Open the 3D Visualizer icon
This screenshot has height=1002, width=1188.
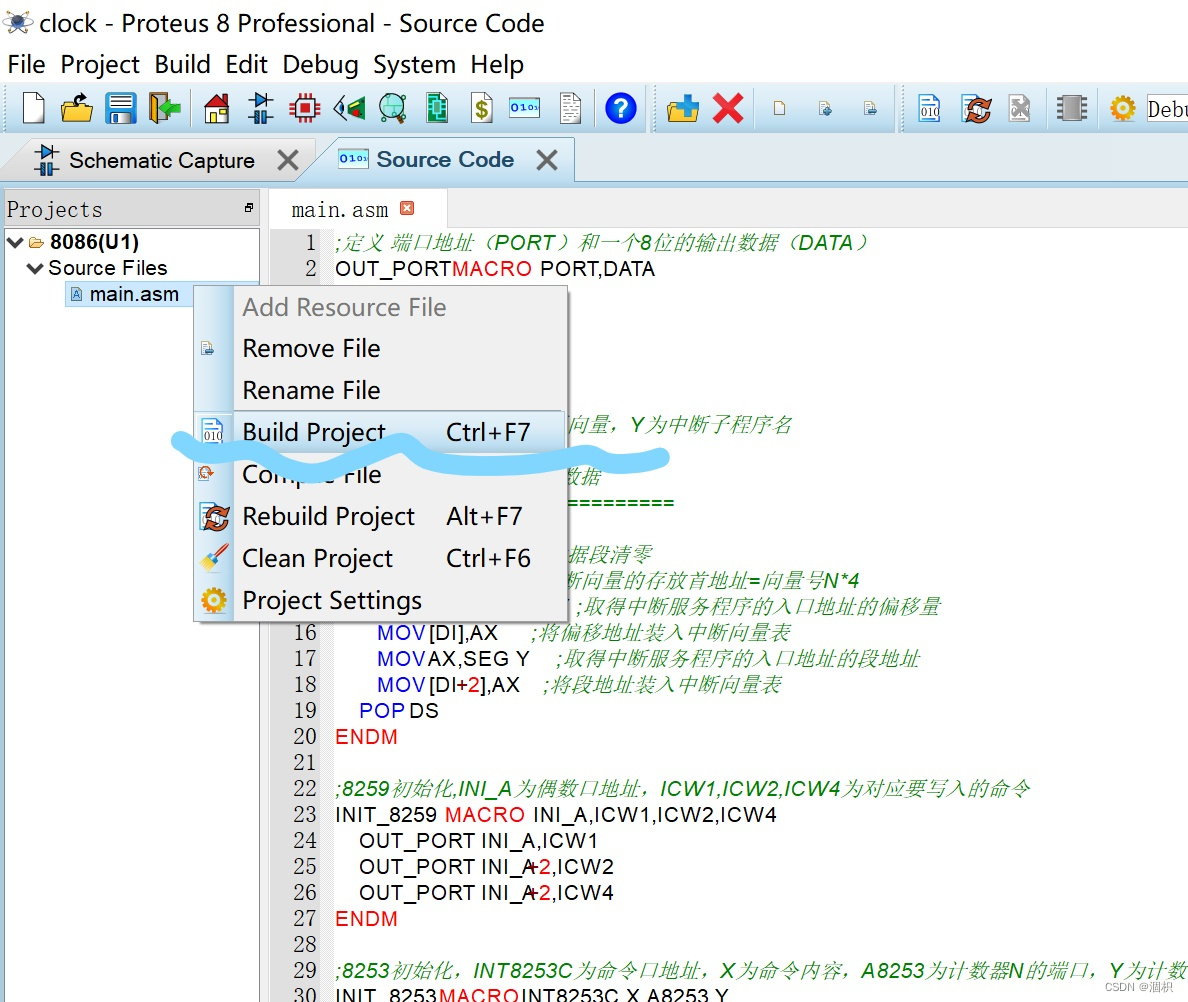pos(349,108)
